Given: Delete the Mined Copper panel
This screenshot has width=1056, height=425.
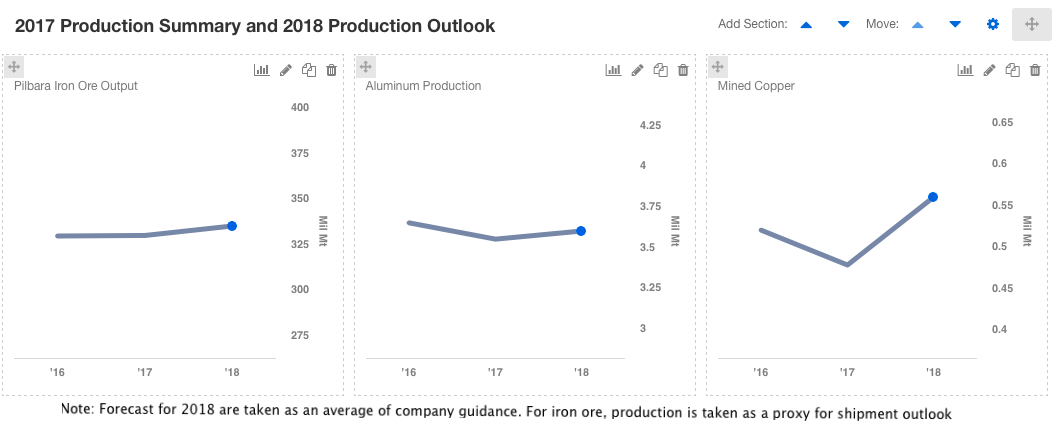Looking at the screenshot, I should pyautogui.click(x=1035, y=70).
